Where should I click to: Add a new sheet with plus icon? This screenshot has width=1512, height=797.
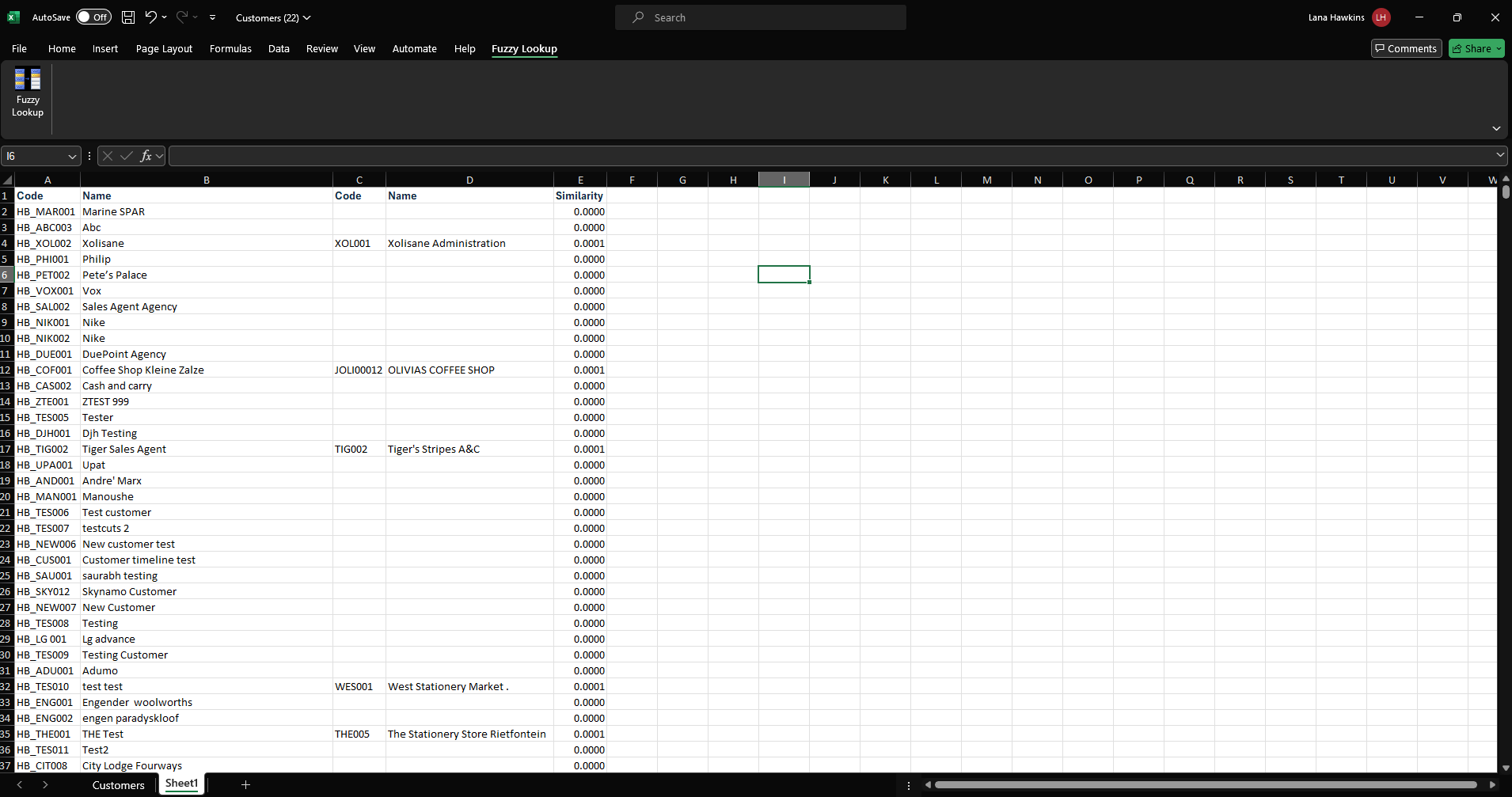pos(246,784)
